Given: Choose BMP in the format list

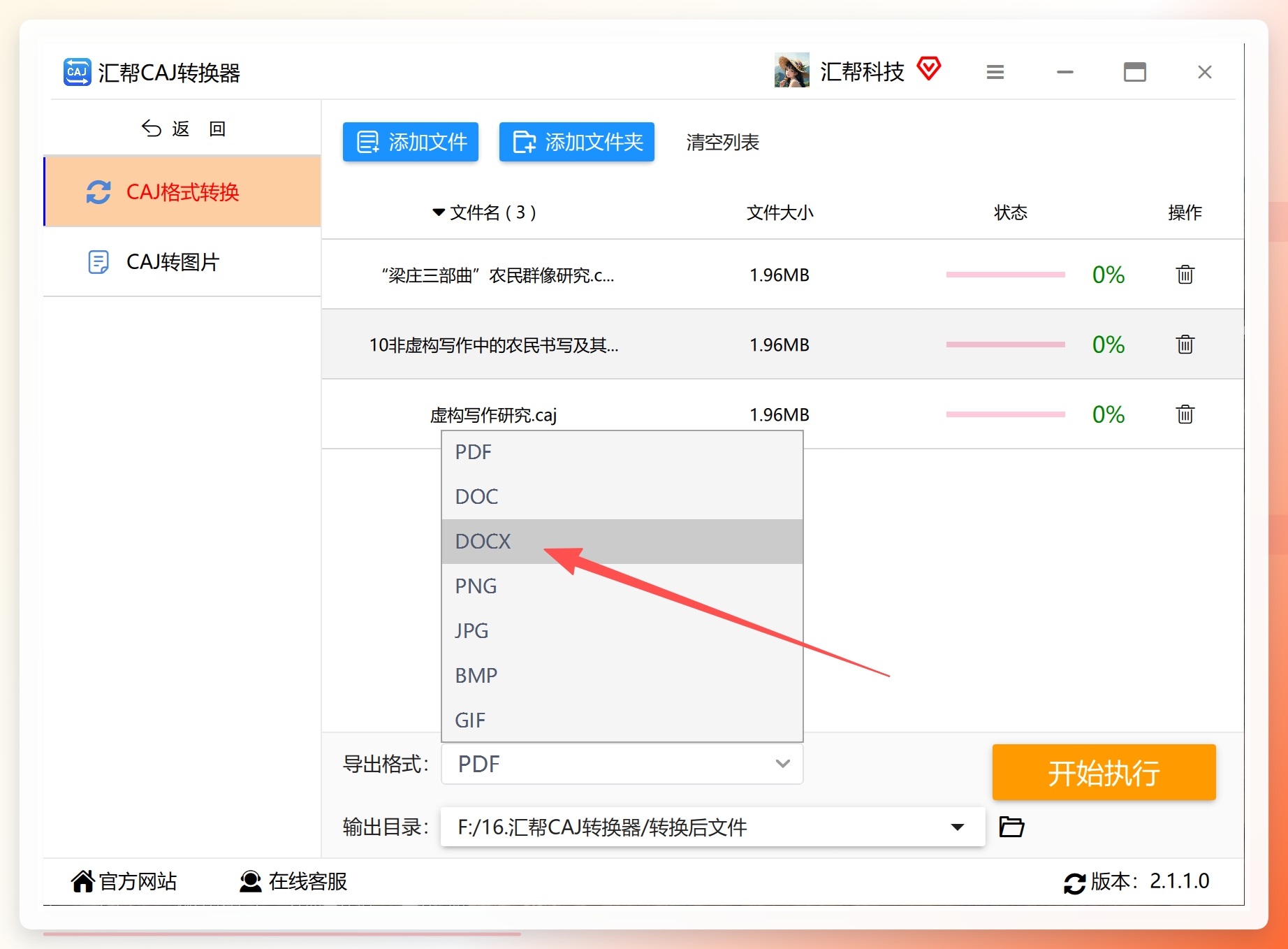Looking at the screenshot, I should [622, 676].
